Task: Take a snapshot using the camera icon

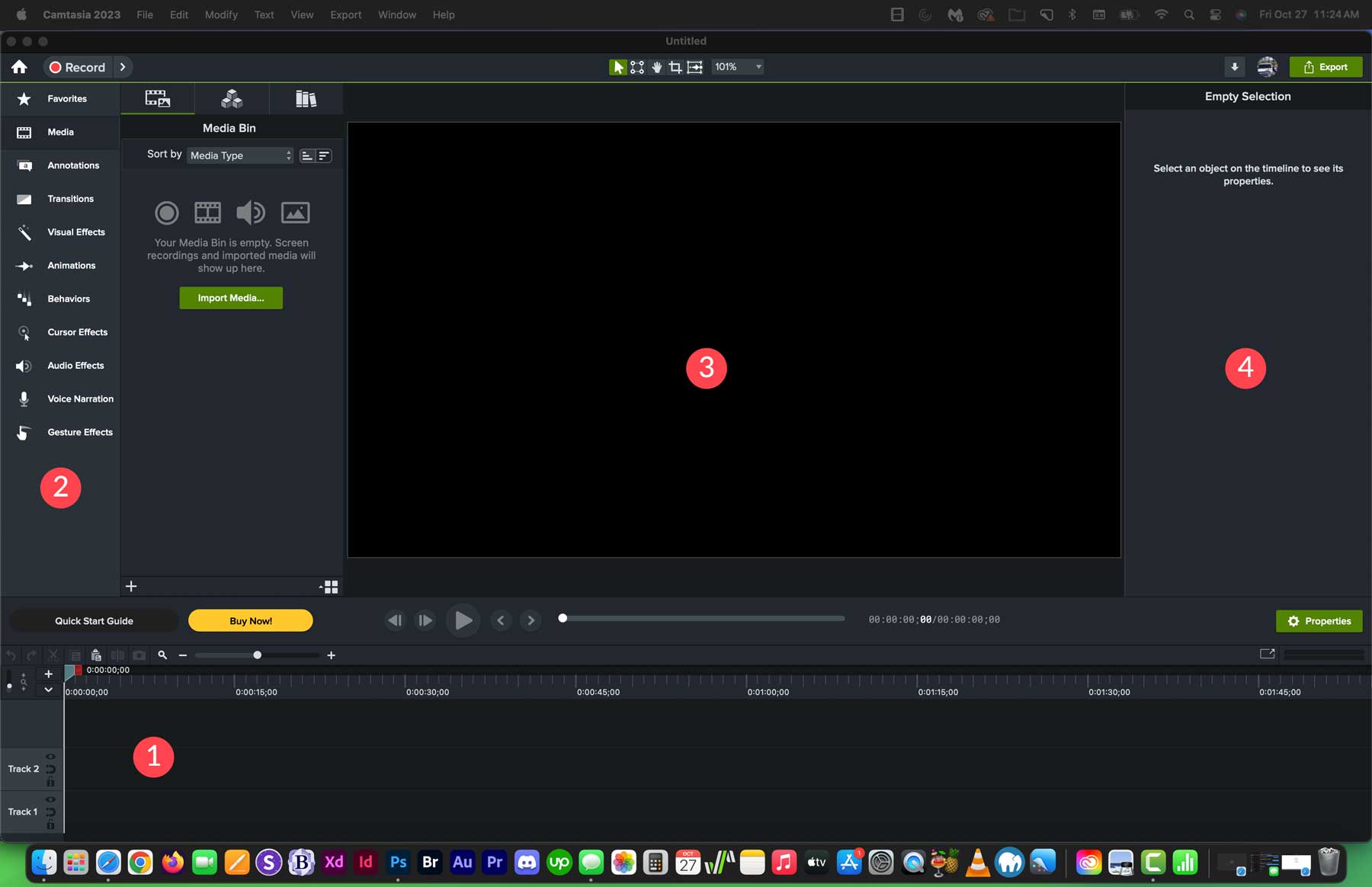Action: click(x=139, y=655)
